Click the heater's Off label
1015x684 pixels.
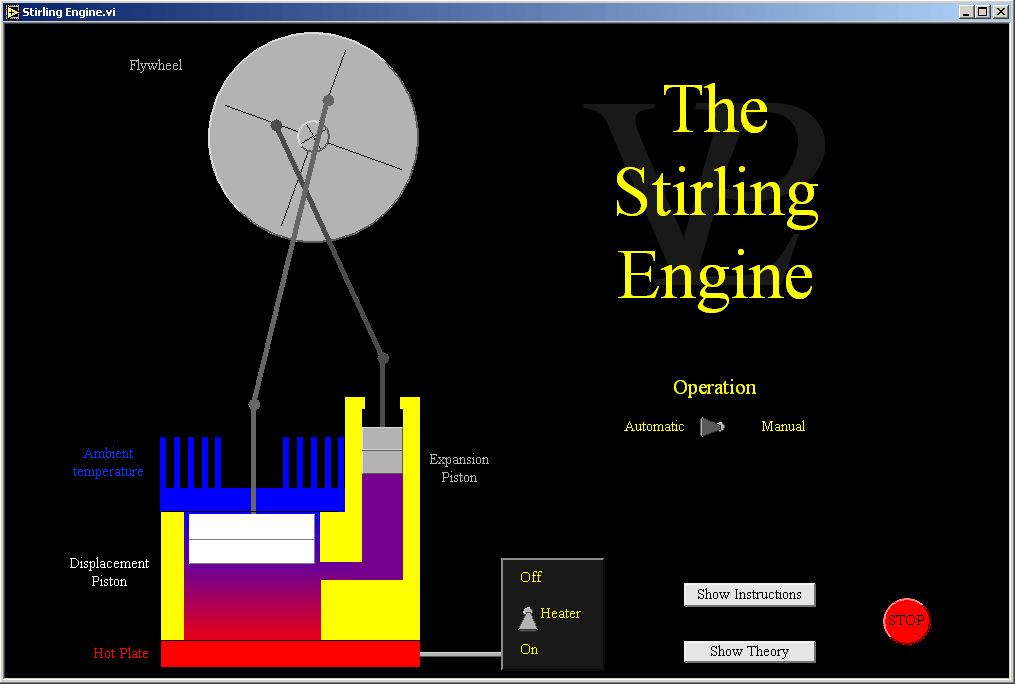pyautogui.click(x=531, y=577)
